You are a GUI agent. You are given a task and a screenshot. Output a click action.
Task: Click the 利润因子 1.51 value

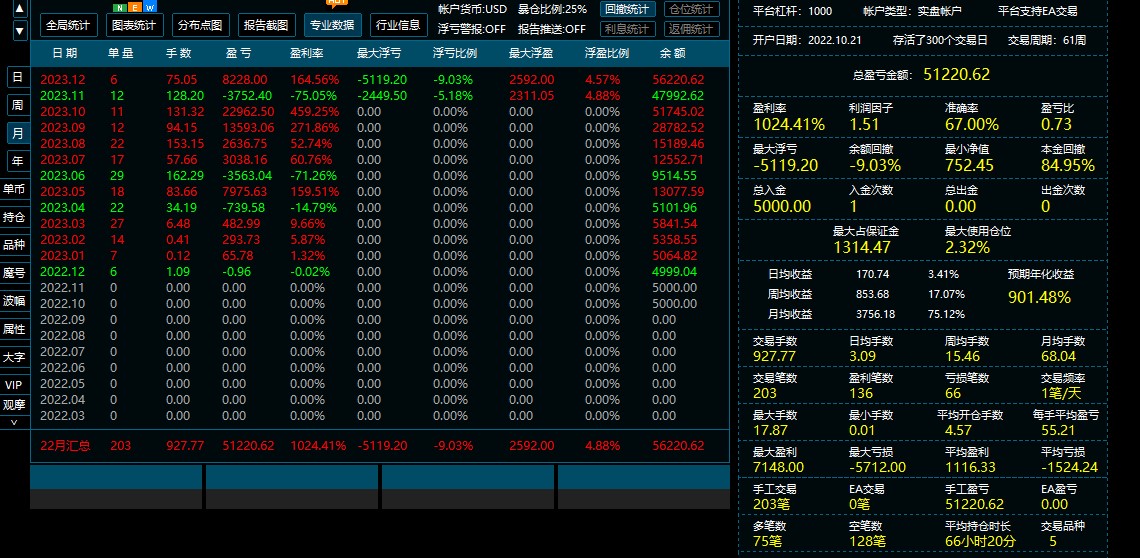(x=864, y=124)
